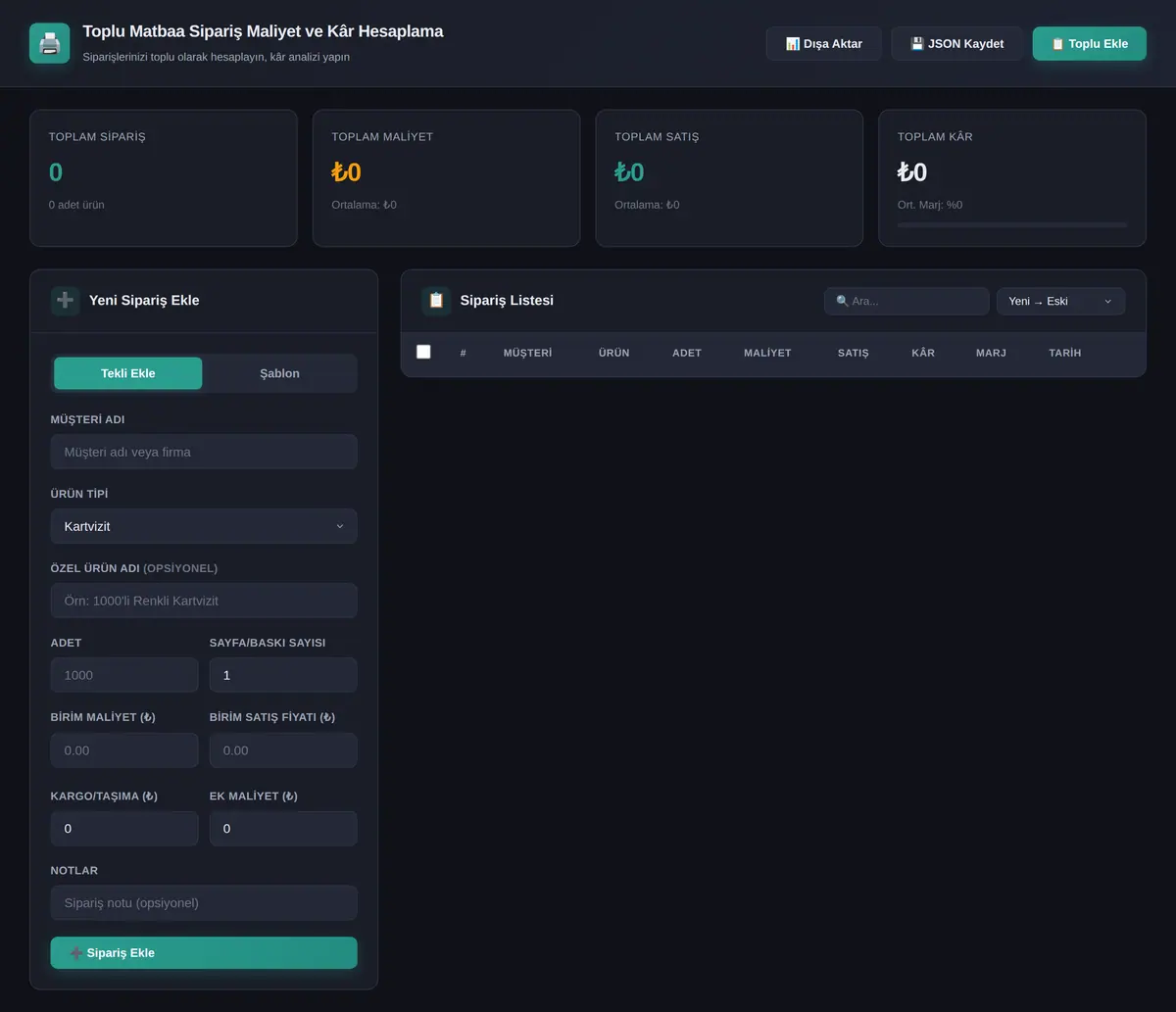Viewport: 1176px width, 1012px height.
Task: Click the profit margin progress bar
Action: tap(1012, 224)
